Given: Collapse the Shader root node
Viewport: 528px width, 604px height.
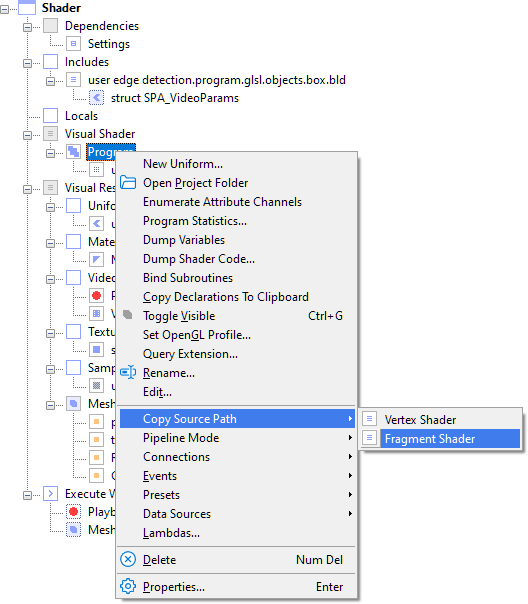Looking at the screenshot, I should tap(4, 10).
